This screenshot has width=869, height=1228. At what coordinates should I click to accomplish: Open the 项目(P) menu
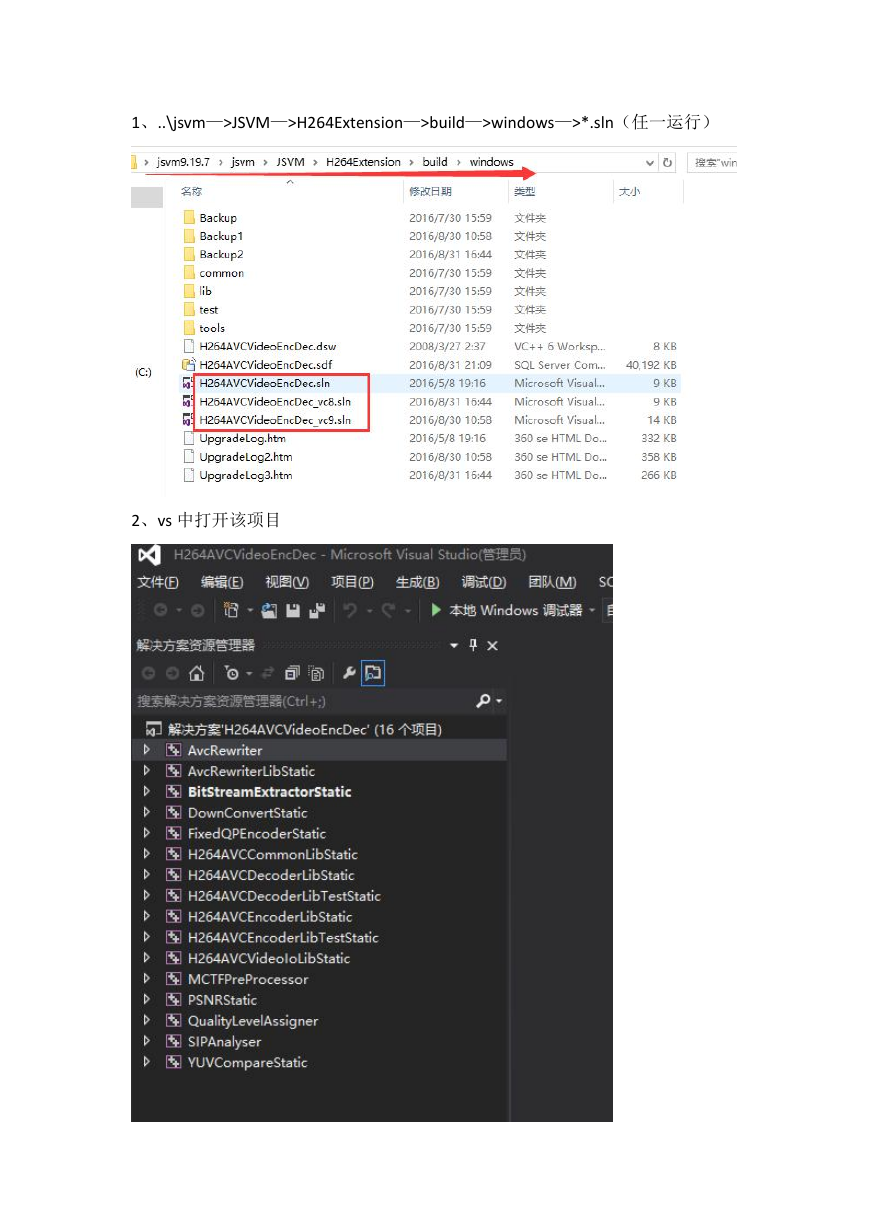[352, 582]
